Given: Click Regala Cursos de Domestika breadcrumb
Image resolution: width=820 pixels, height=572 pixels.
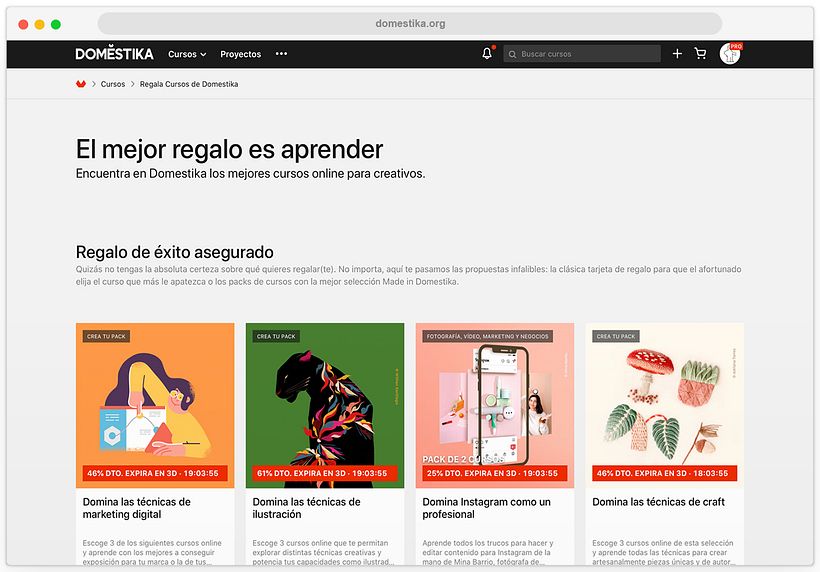Looking at the screenshot, I should point(189,84).
